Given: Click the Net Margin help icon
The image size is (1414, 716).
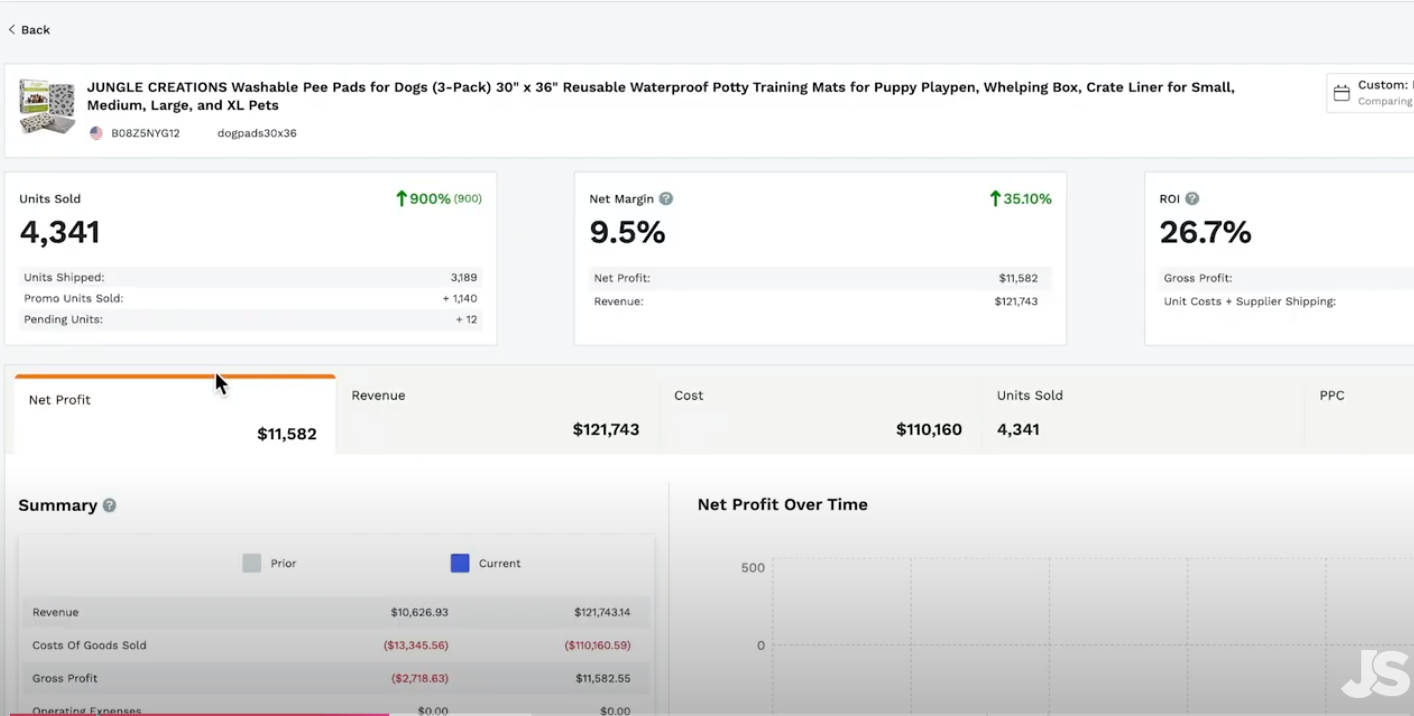Looking at the screenshot, I should [x=666, y=199].
